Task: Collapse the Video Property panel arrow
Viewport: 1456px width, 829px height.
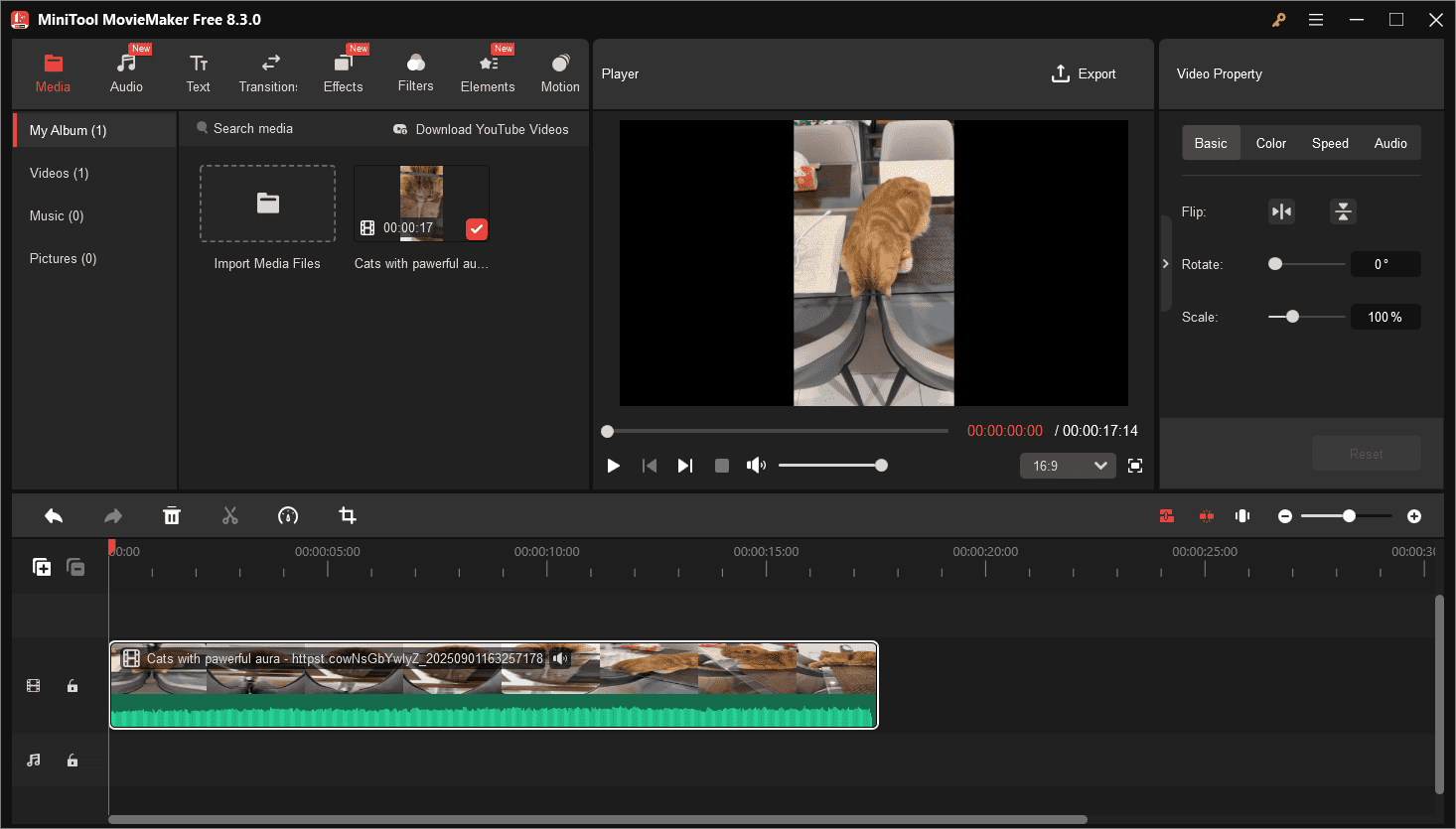Action: pyautogui.click(x=1166, y=264)
